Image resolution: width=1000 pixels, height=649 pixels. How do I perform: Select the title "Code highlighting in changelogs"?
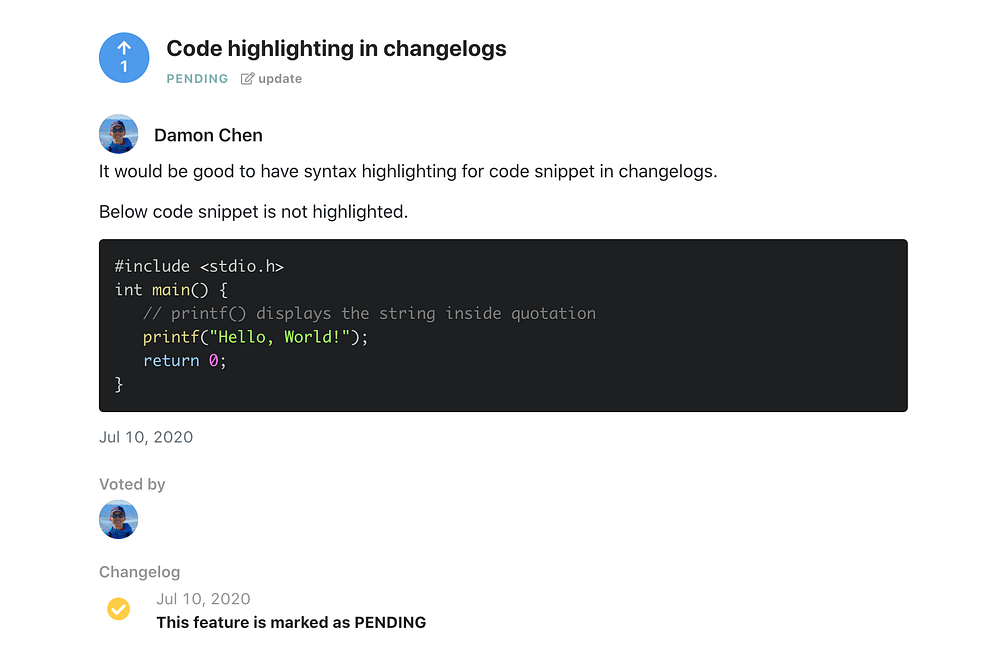click(x=336, y=48)
